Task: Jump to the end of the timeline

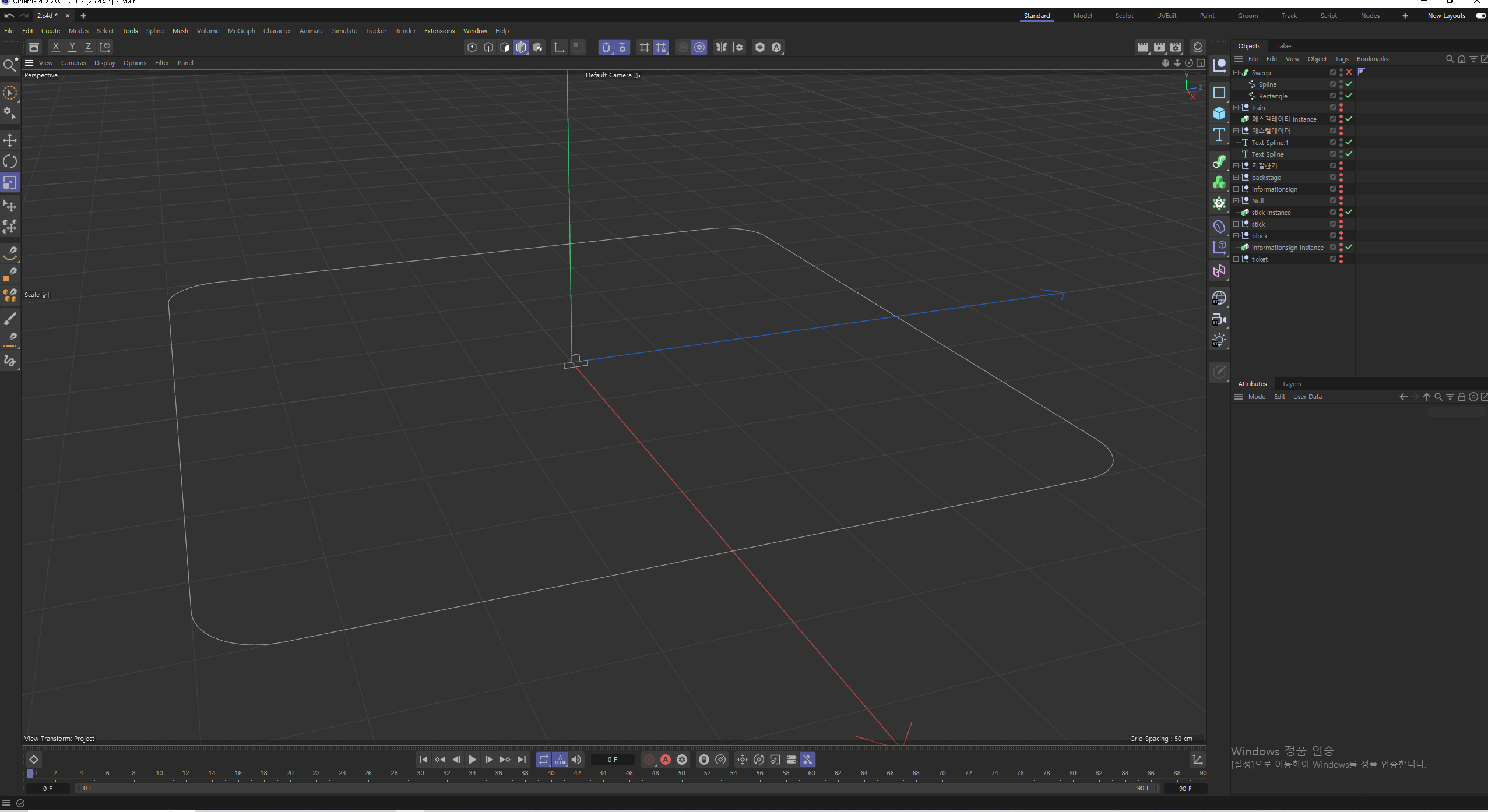Action: pos(522,760)
